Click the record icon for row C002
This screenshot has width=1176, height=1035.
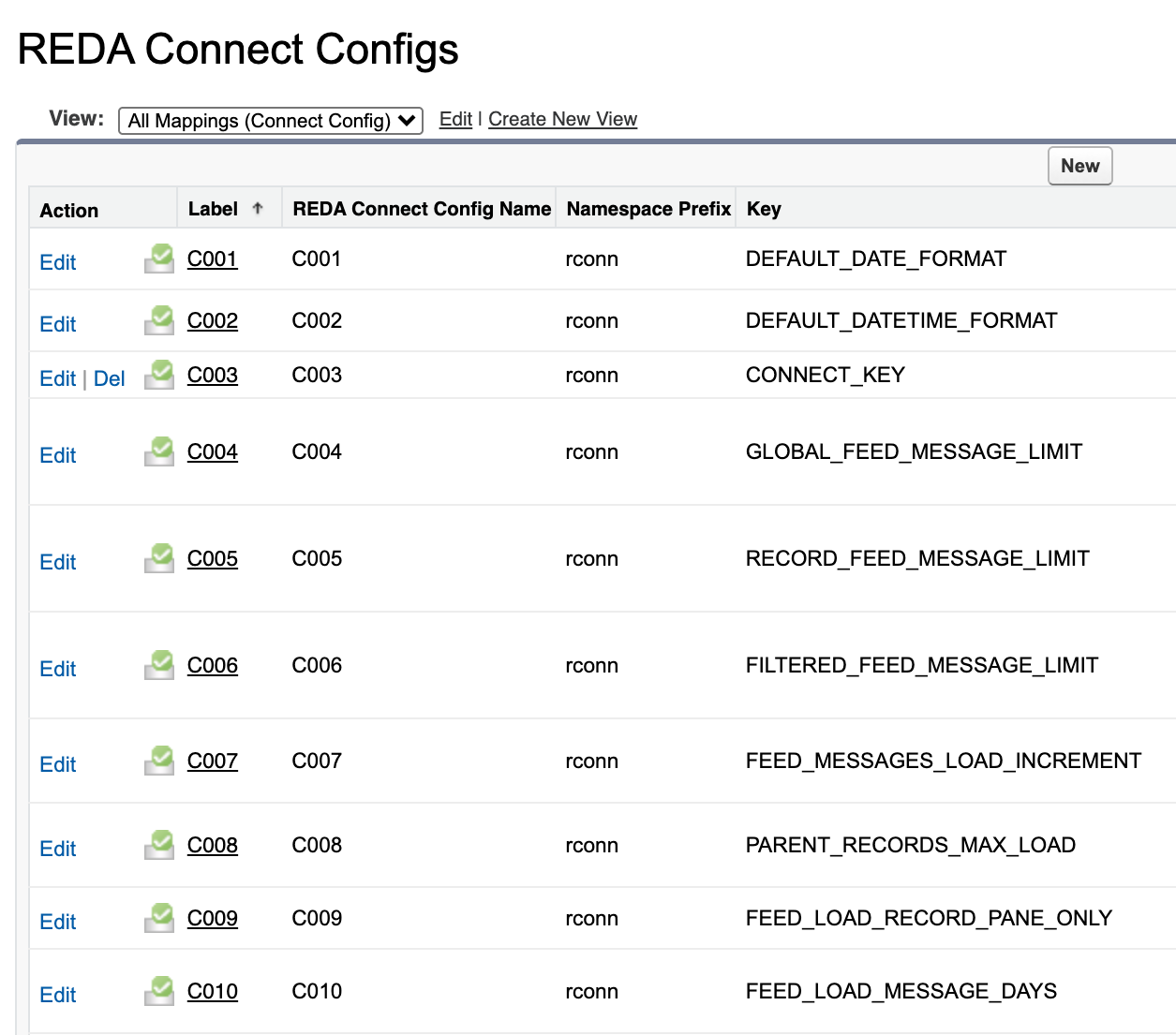click(159, 320)
